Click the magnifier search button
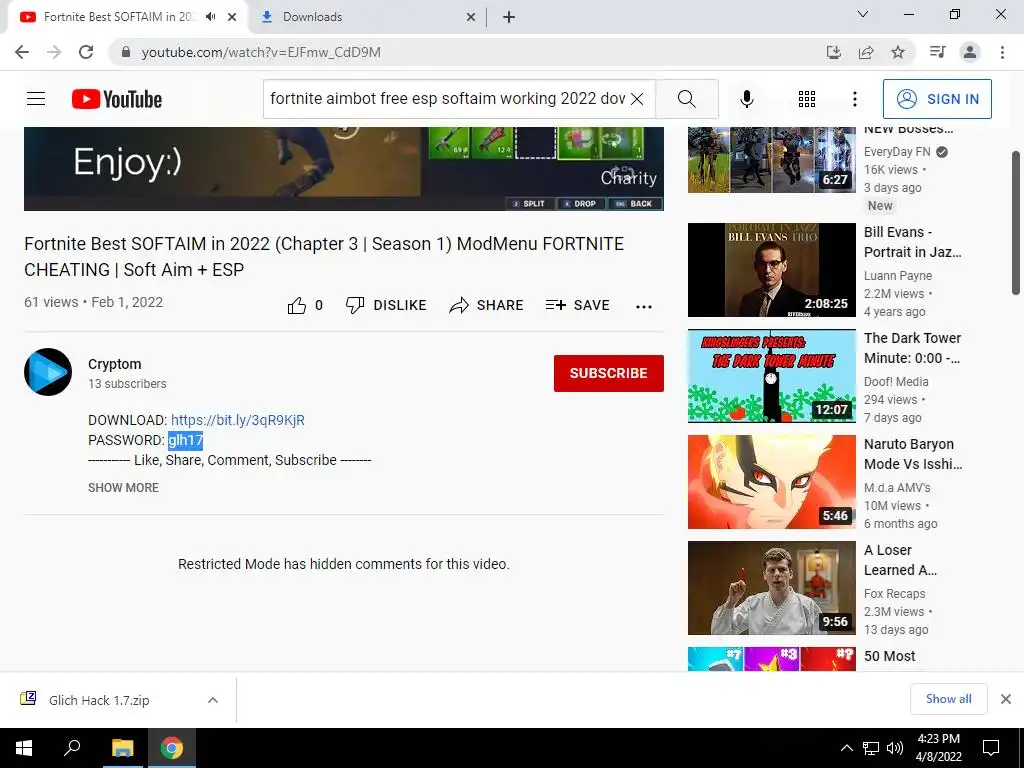 (x=686, y=99)
